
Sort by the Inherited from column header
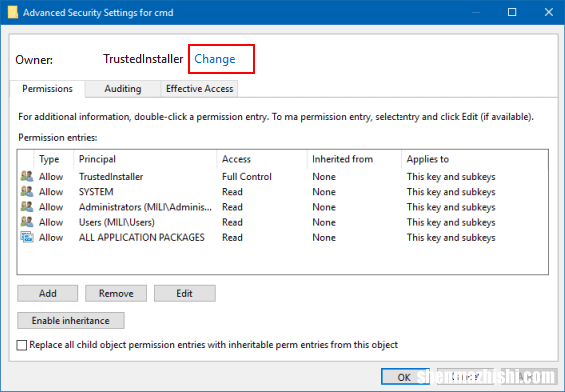pos(354,159)
